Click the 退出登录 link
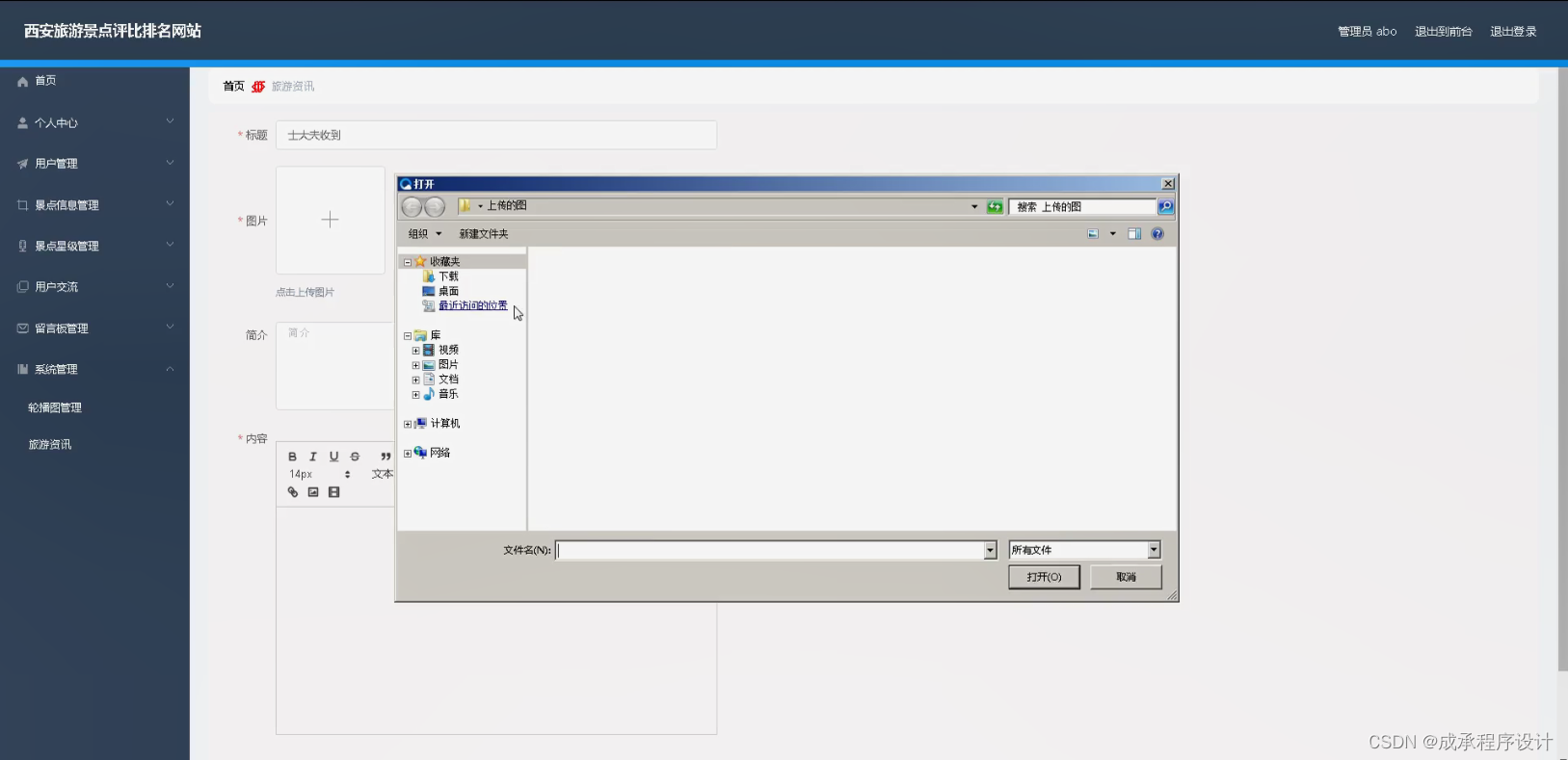 coord(1513,32)
